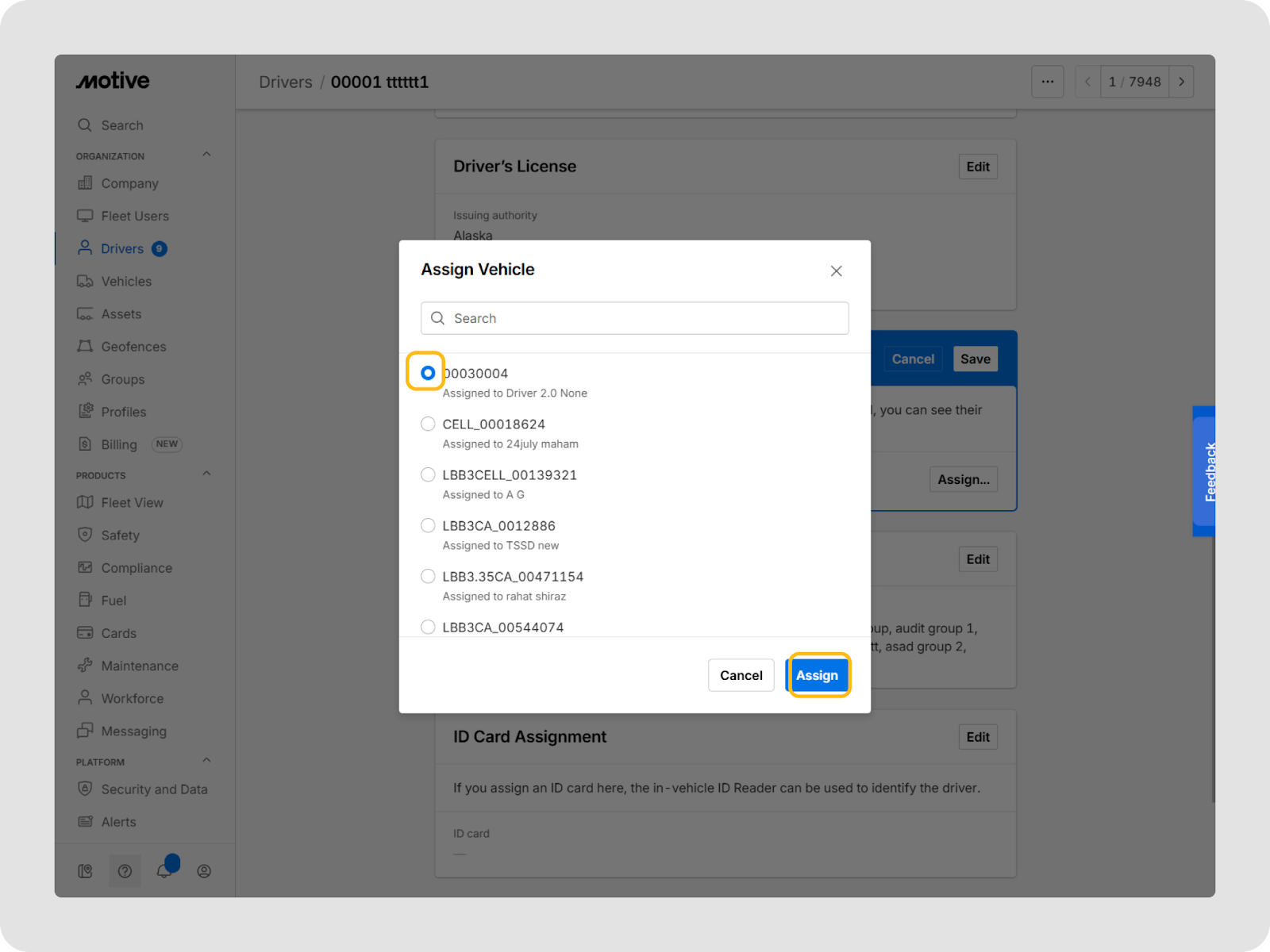The image size is (1270, 952).
Task: Open the help question mark icon
Action: point(125,871)
